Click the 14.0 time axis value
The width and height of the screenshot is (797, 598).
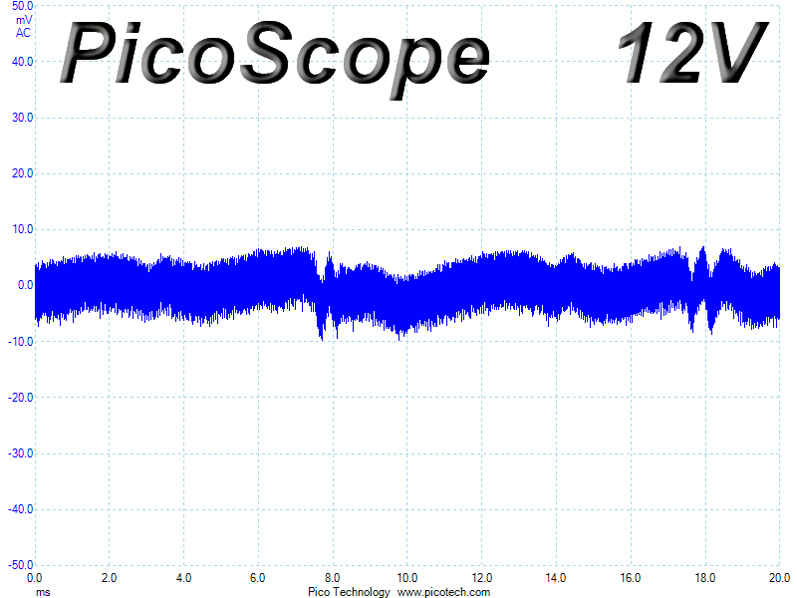(556, 578)
